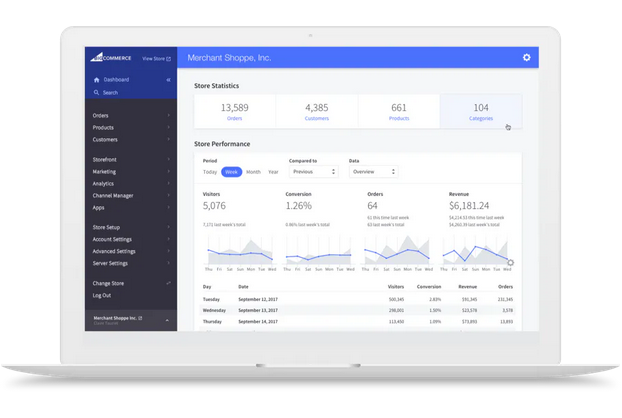The image size is (622, 418).
Task: Click the Revenue table column header
Action: (467, 286)
